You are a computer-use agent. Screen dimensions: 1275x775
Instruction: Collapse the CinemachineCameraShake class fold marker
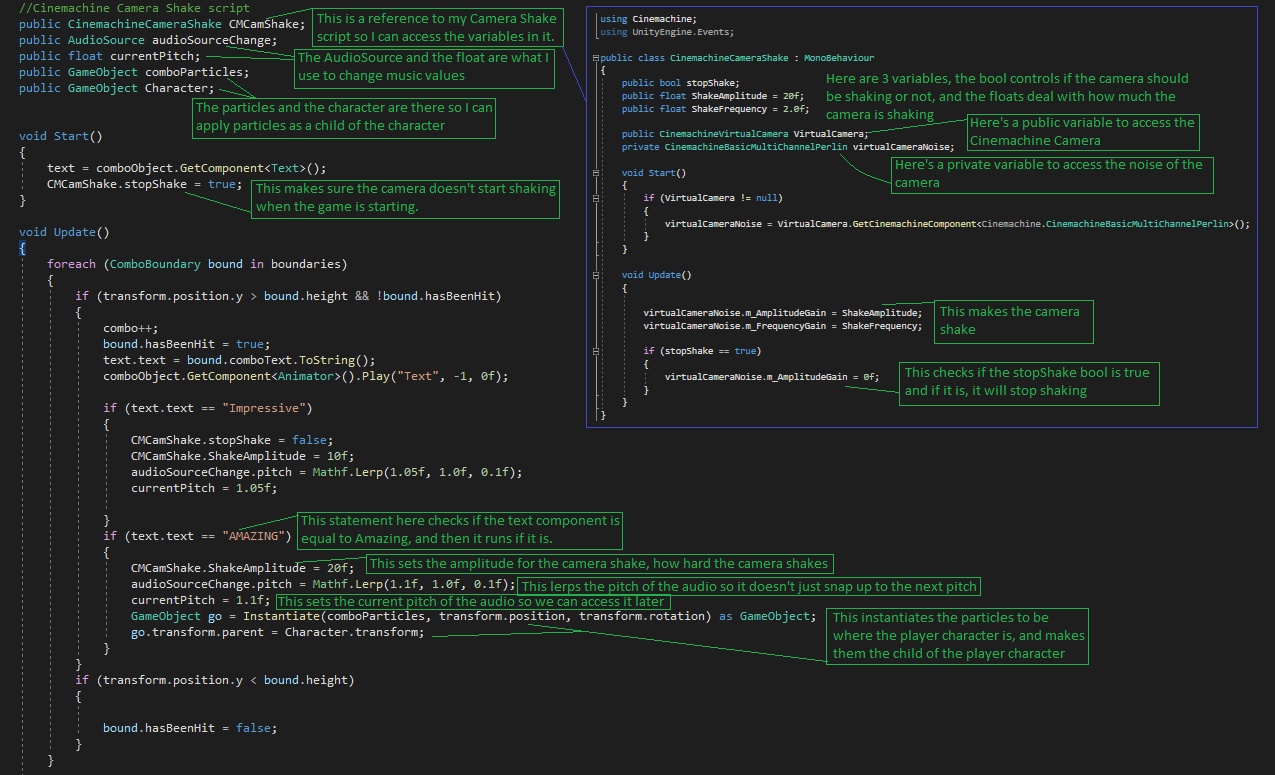point(596,59)
